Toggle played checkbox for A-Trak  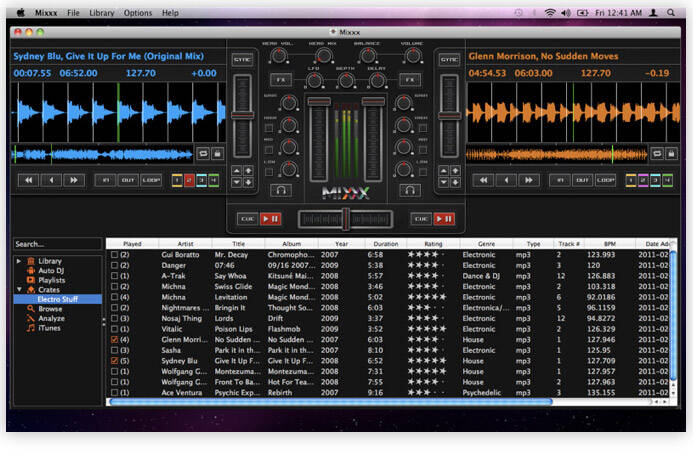[x=114, y=276]
